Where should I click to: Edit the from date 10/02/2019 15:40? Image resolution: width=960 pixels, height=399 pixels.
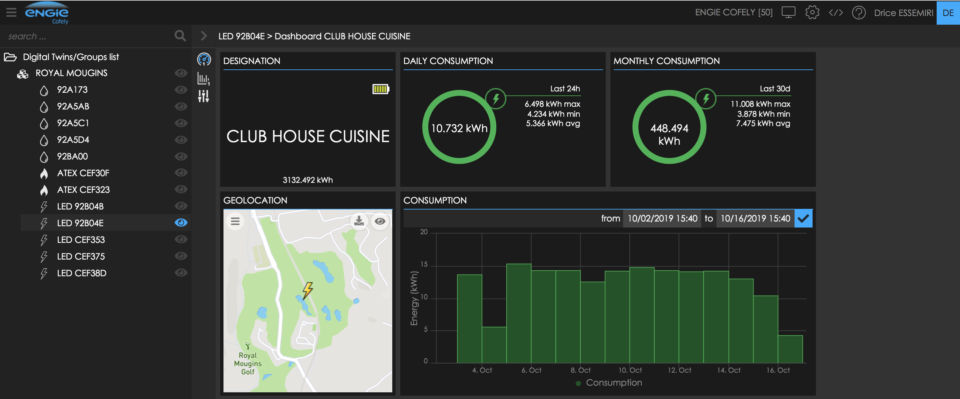click(662, 218)
